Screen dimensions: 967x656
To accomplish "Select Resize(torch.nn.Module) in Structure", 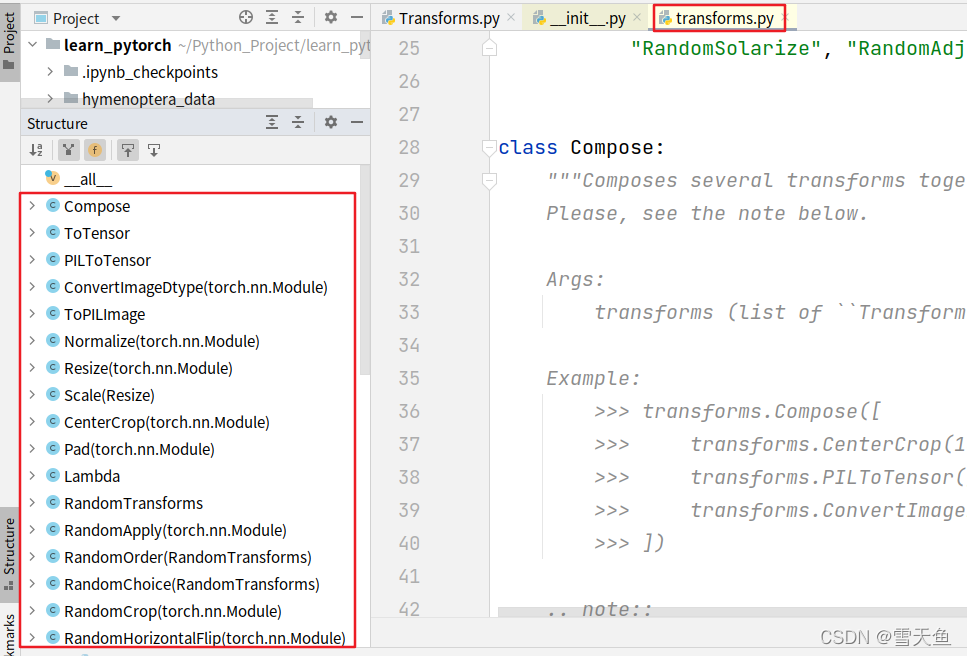I will click(148, 369).
